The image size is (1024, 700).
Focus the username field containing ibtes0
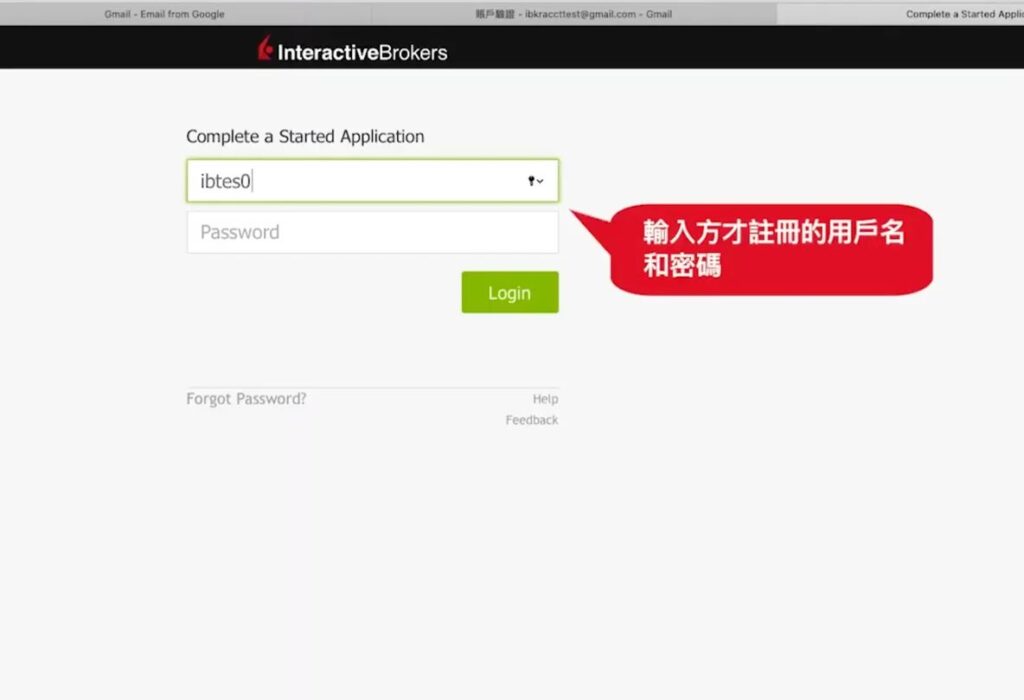point(350,181)
